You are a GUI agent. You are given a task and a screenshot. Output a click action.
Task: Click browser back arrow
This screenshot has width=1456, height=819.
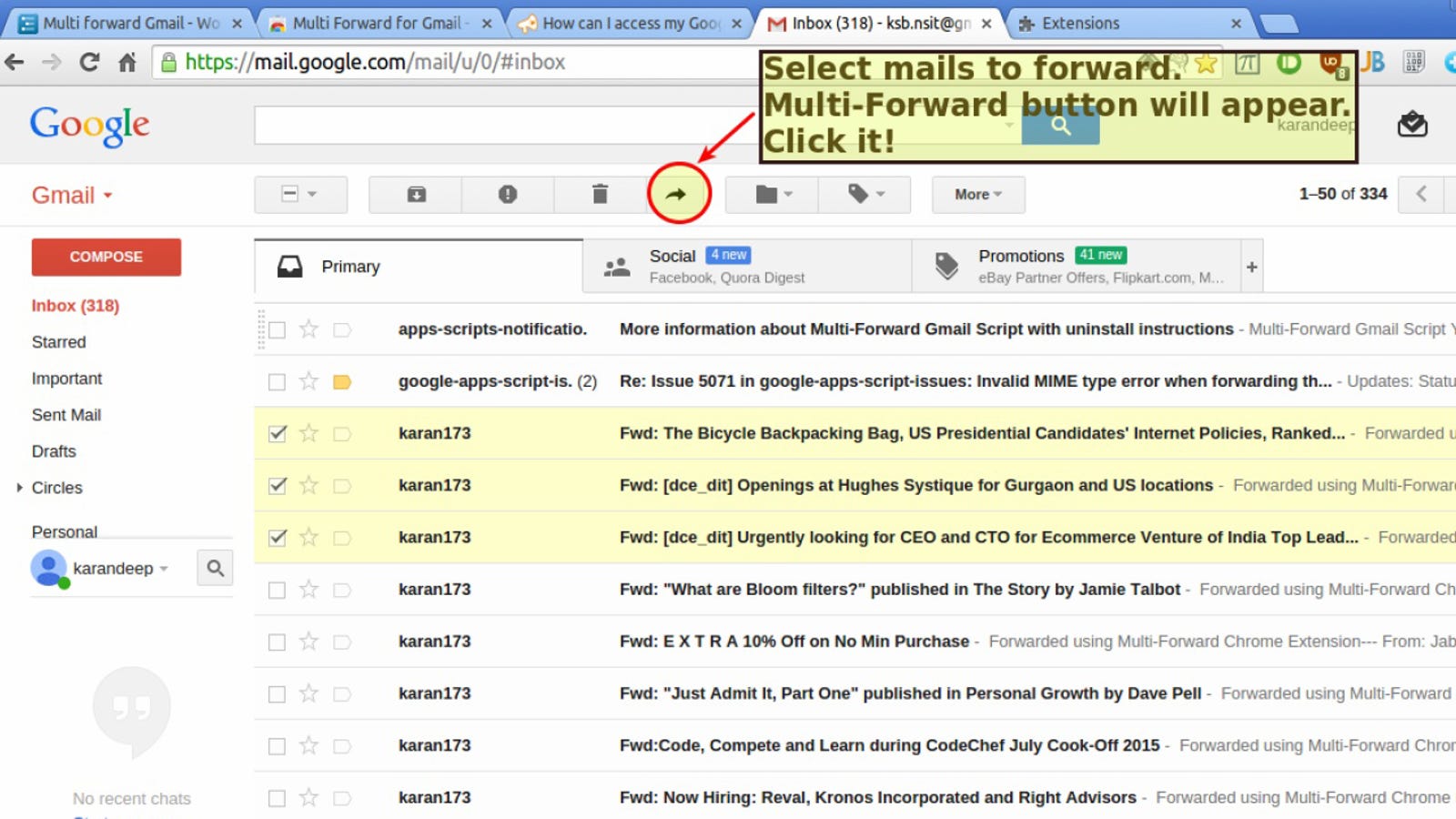pos(15,62)
